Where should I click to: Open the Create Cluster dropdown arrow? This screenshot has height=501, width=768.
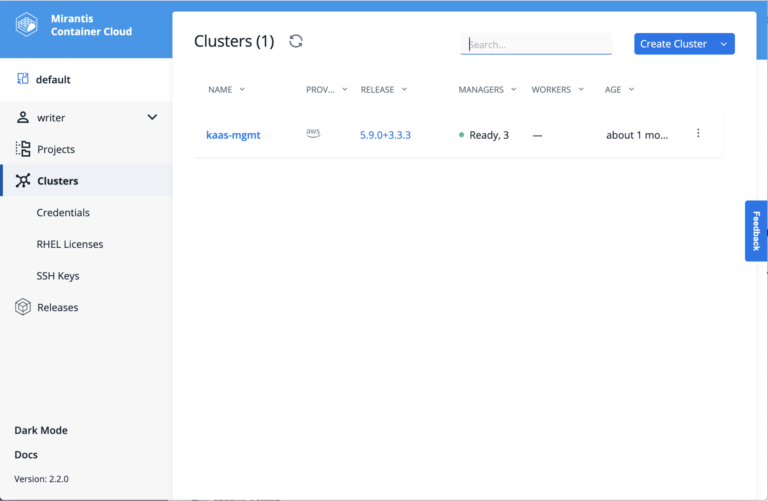point(724,44)
